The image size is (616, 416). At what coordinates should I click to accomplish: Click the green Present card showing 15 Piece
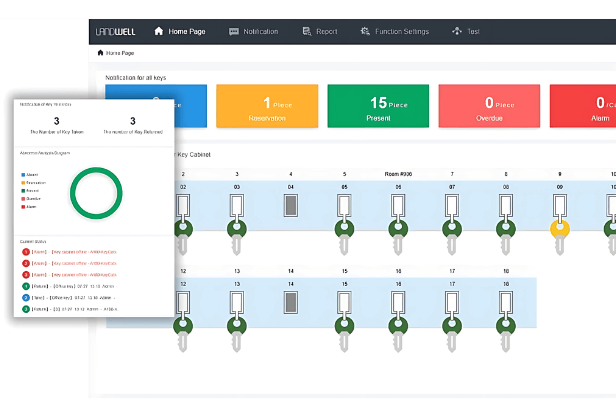coord(377,106)
